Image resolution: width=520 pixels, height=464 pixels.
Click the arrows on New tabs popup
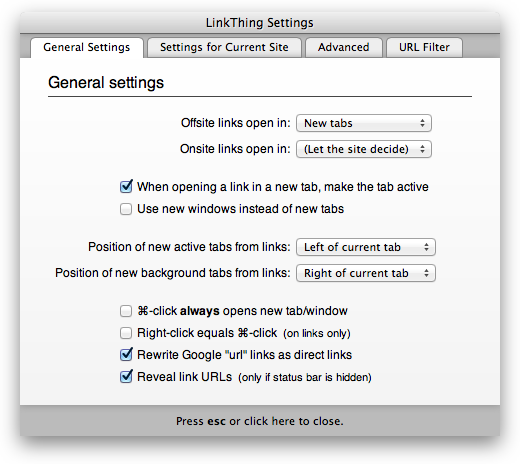[x=422, y=123]
